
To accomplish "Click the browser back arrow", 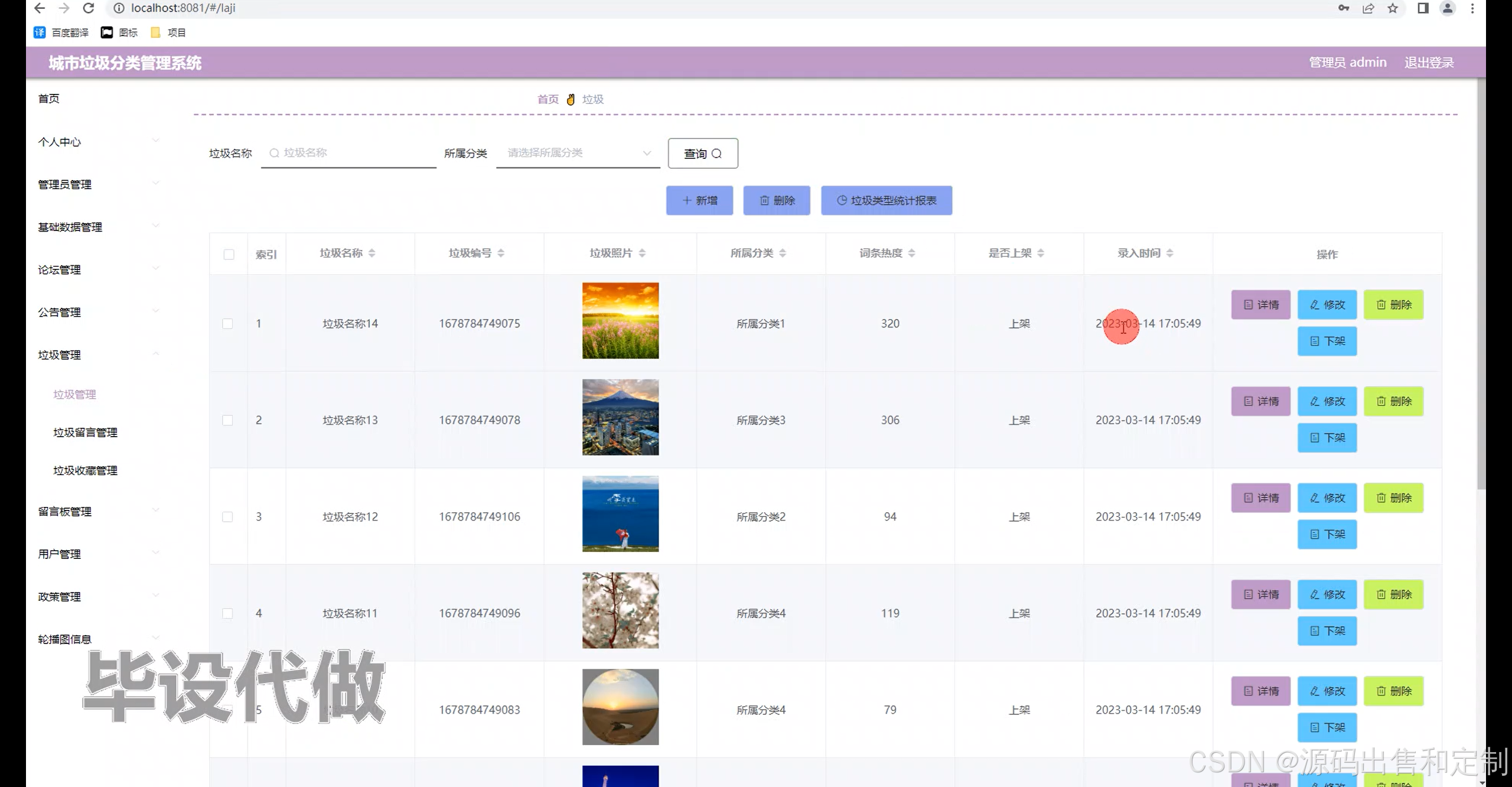I will click(x=40, y=8).
